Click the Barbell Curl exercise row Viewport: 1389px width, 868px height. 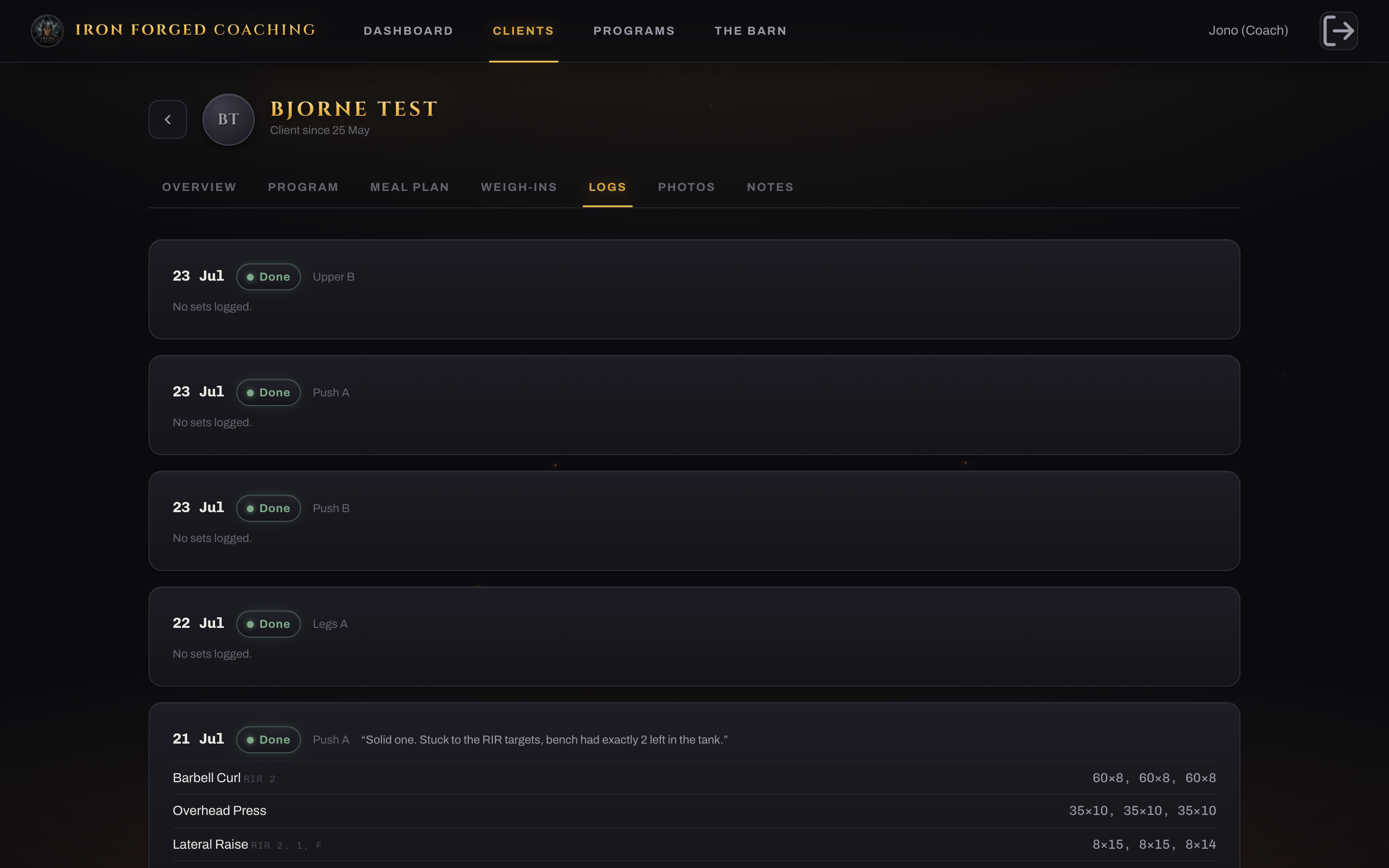[694, 778]
